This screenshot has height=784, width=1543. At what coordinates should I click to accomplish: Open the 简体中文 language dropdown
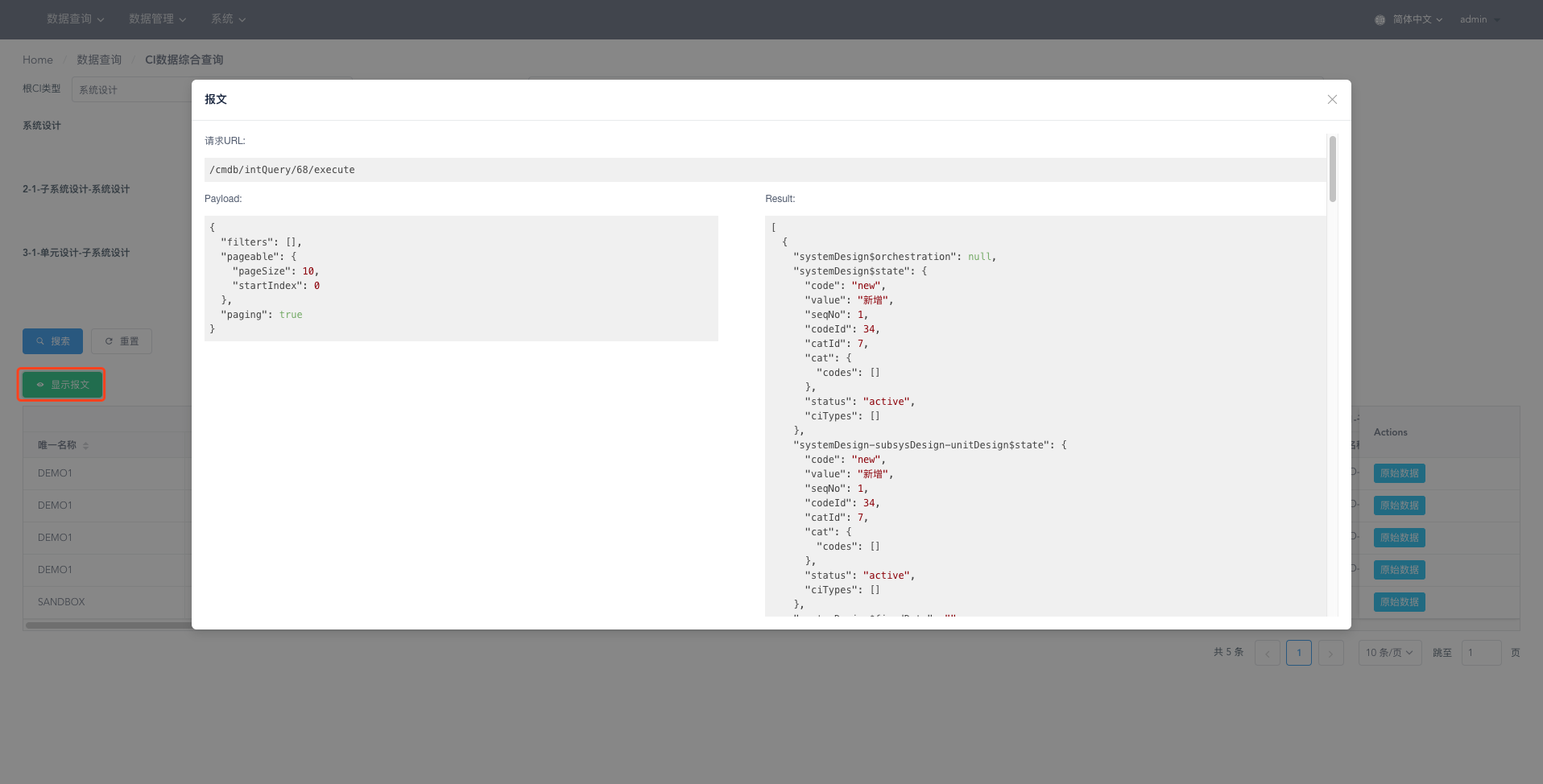click(1417, 19)
